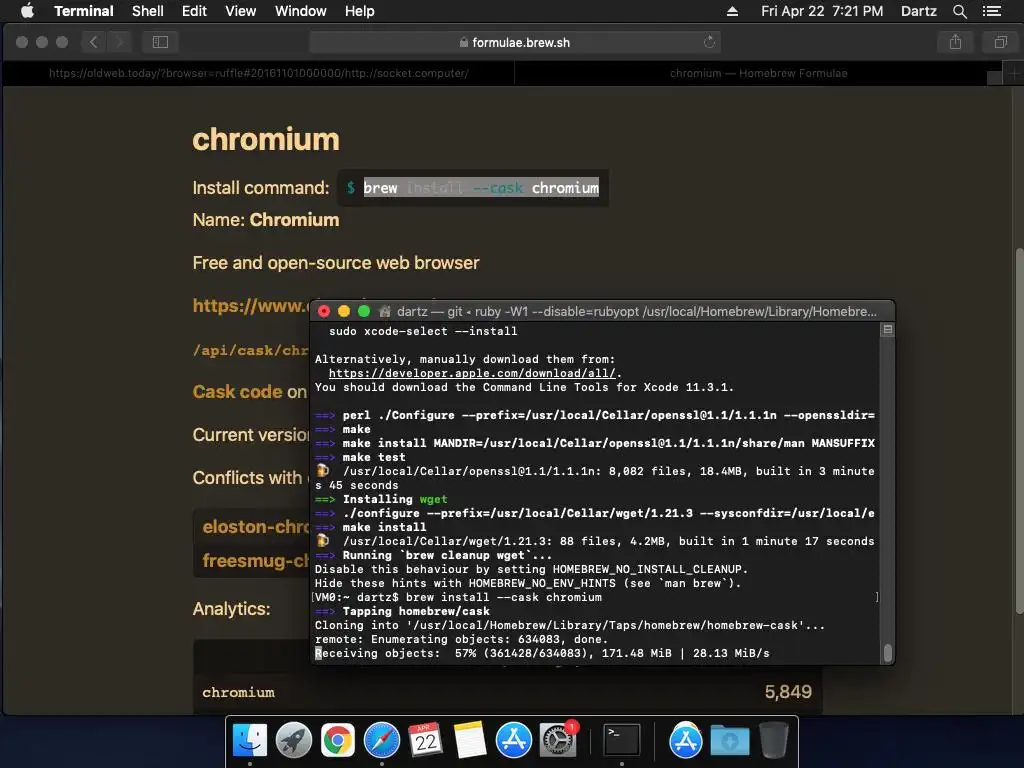
Task: Open Google Chrome from the Dock
Action: pos(338,741)
